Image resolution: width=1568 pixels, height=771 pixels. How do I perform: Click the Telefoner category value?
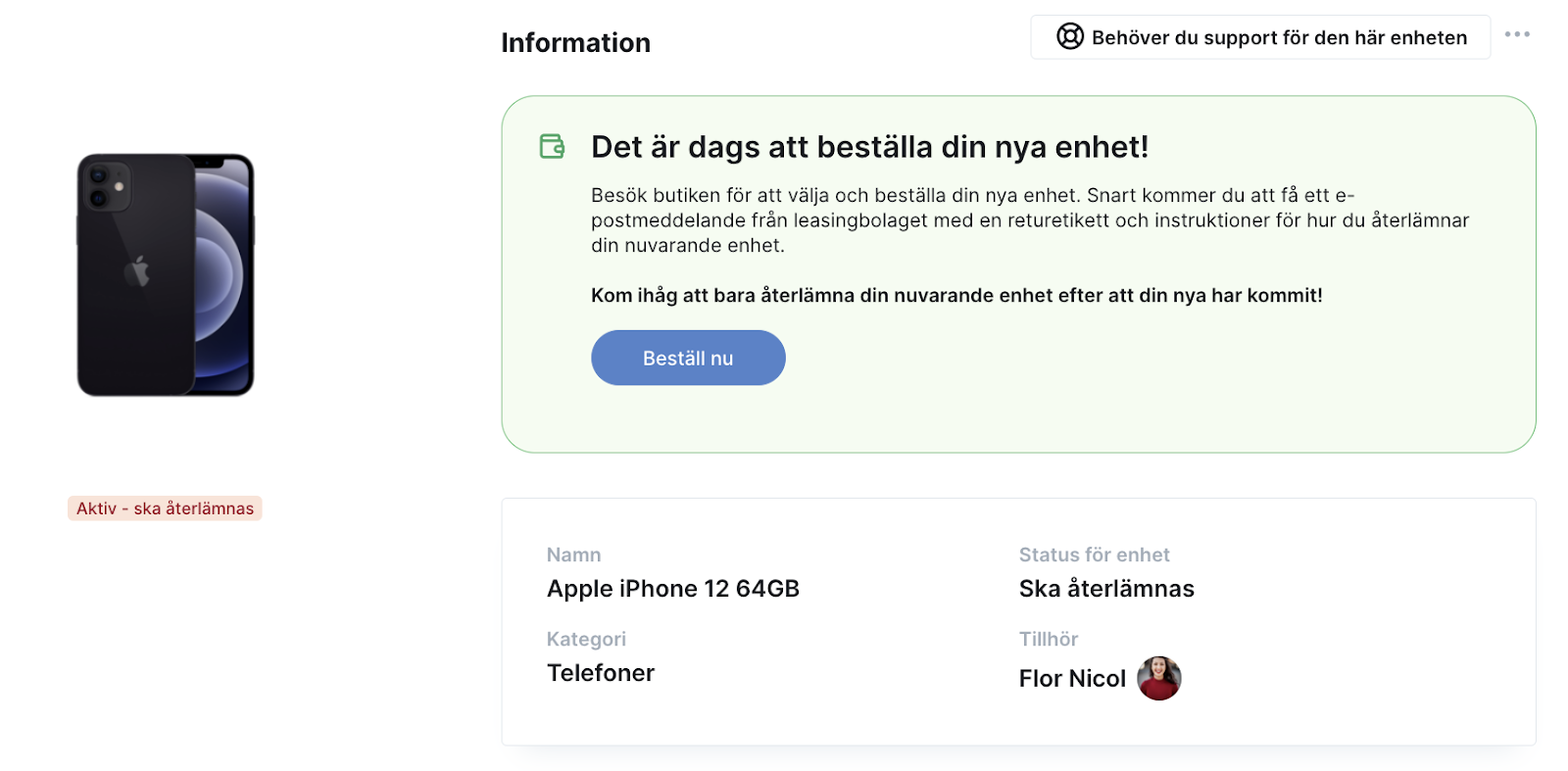[x=601, y=673]
